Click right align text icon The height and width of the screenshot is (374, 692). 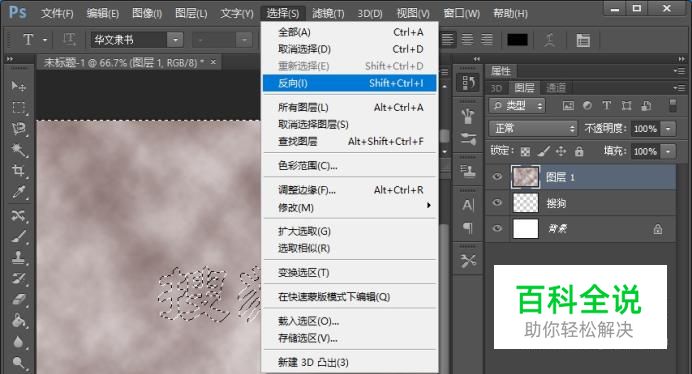pyautogui.click(x=487, y=40)
